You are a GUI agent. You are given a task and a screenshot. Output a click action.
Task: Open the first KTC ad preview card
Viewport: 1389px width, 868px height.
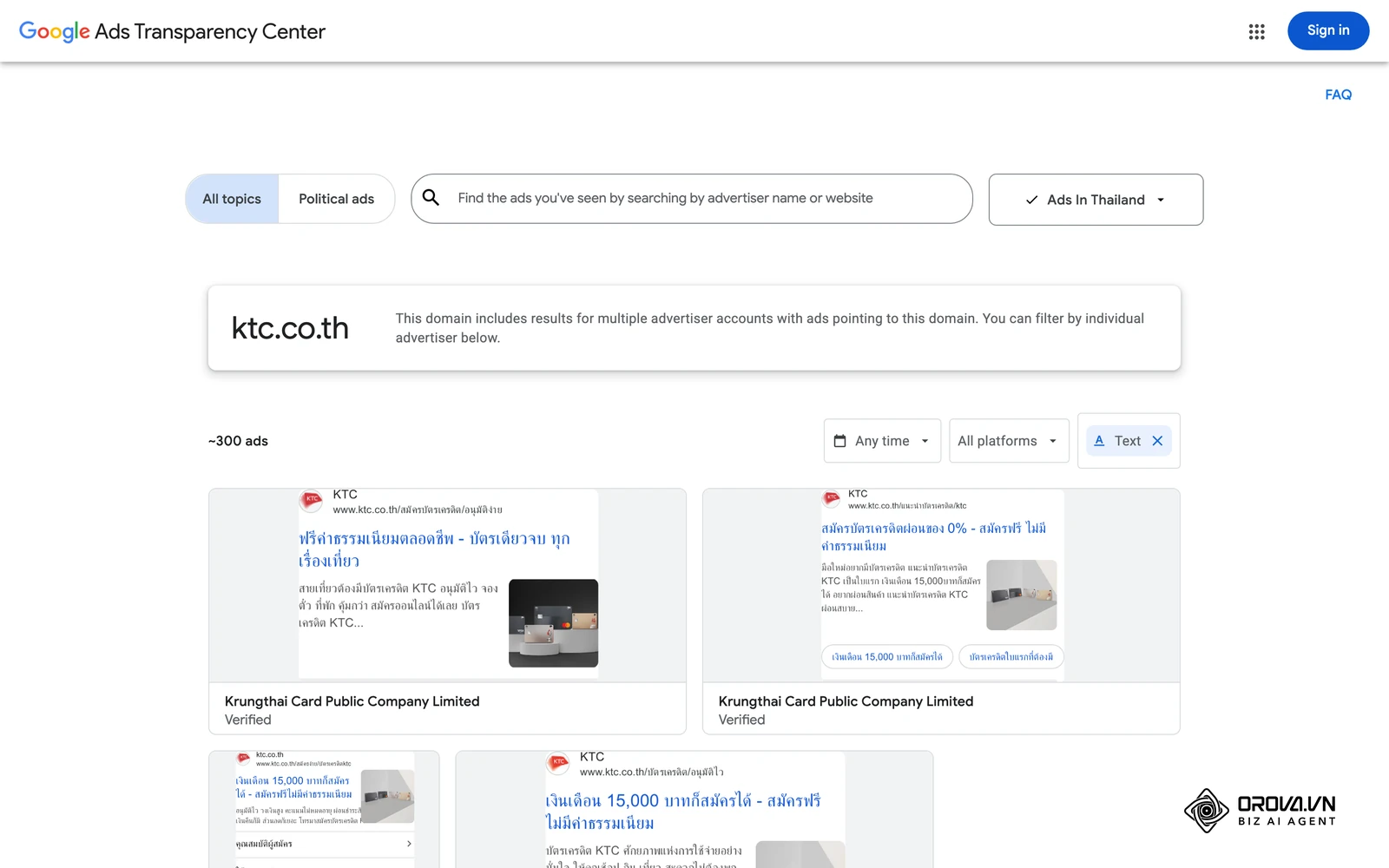click(447, 611)
